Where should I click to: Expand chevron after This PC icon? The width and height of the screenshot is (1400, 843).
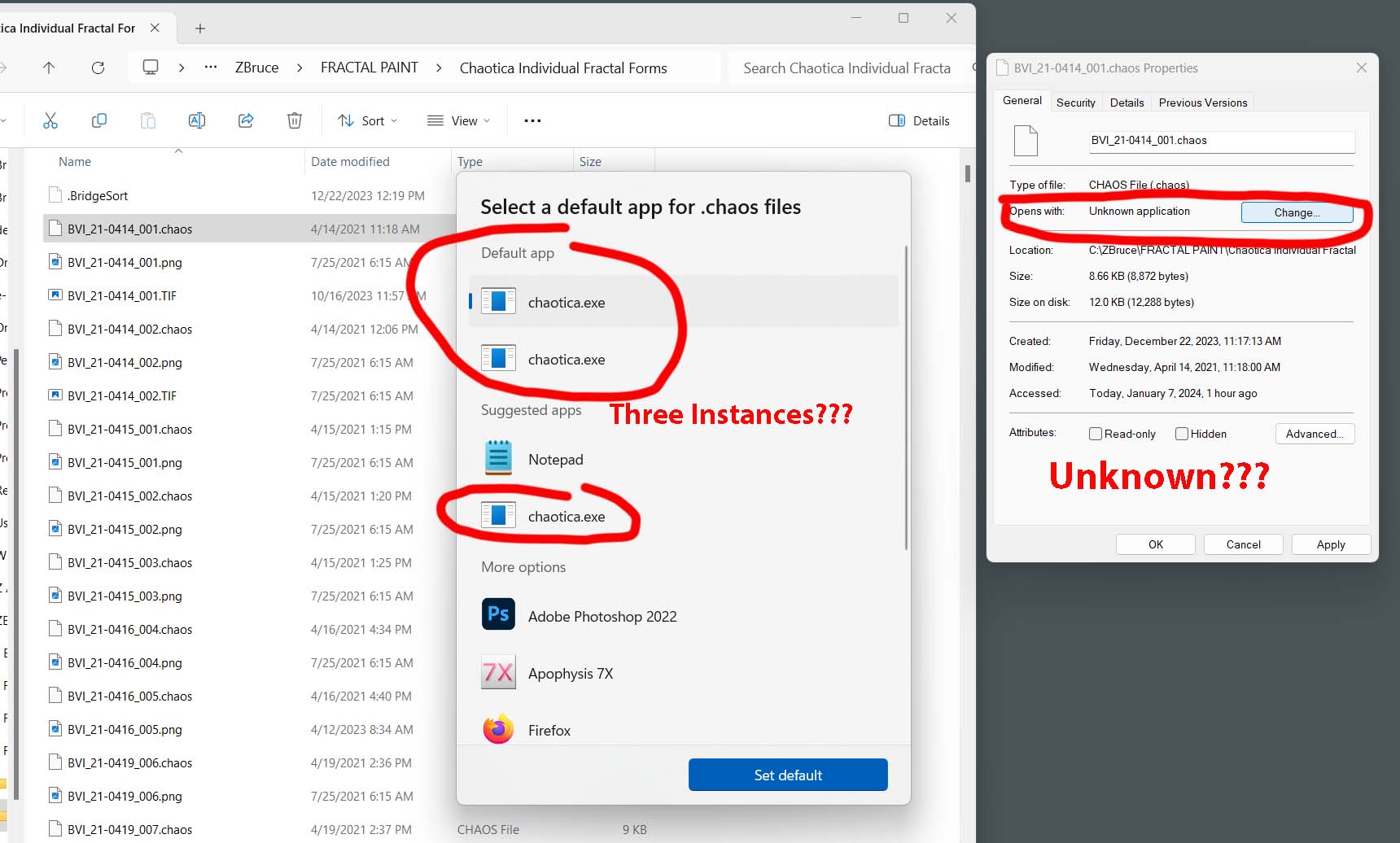click(182, 68)
